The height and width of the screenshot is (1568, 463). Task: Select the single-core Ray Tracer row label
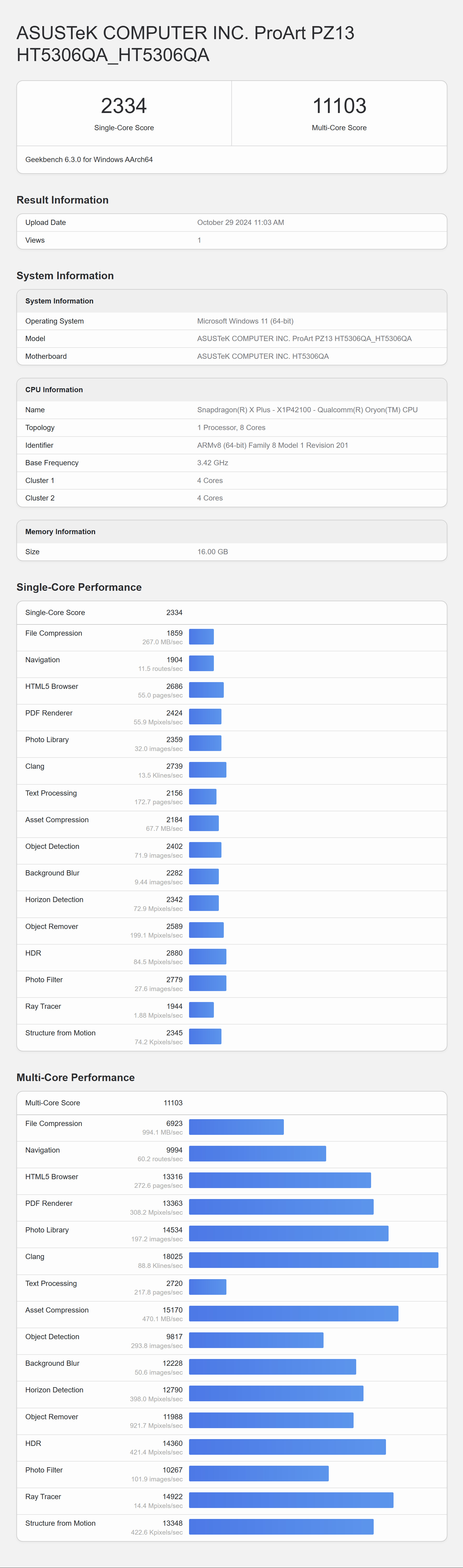(x=43, y=1006)
